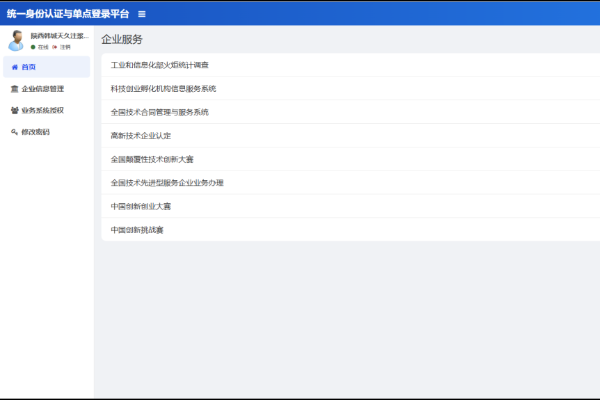Image resolution: width=600 pixels, height=400 pixels.
Task: Open 业务系统授权 menu item
Action: [x=43, y=111]
